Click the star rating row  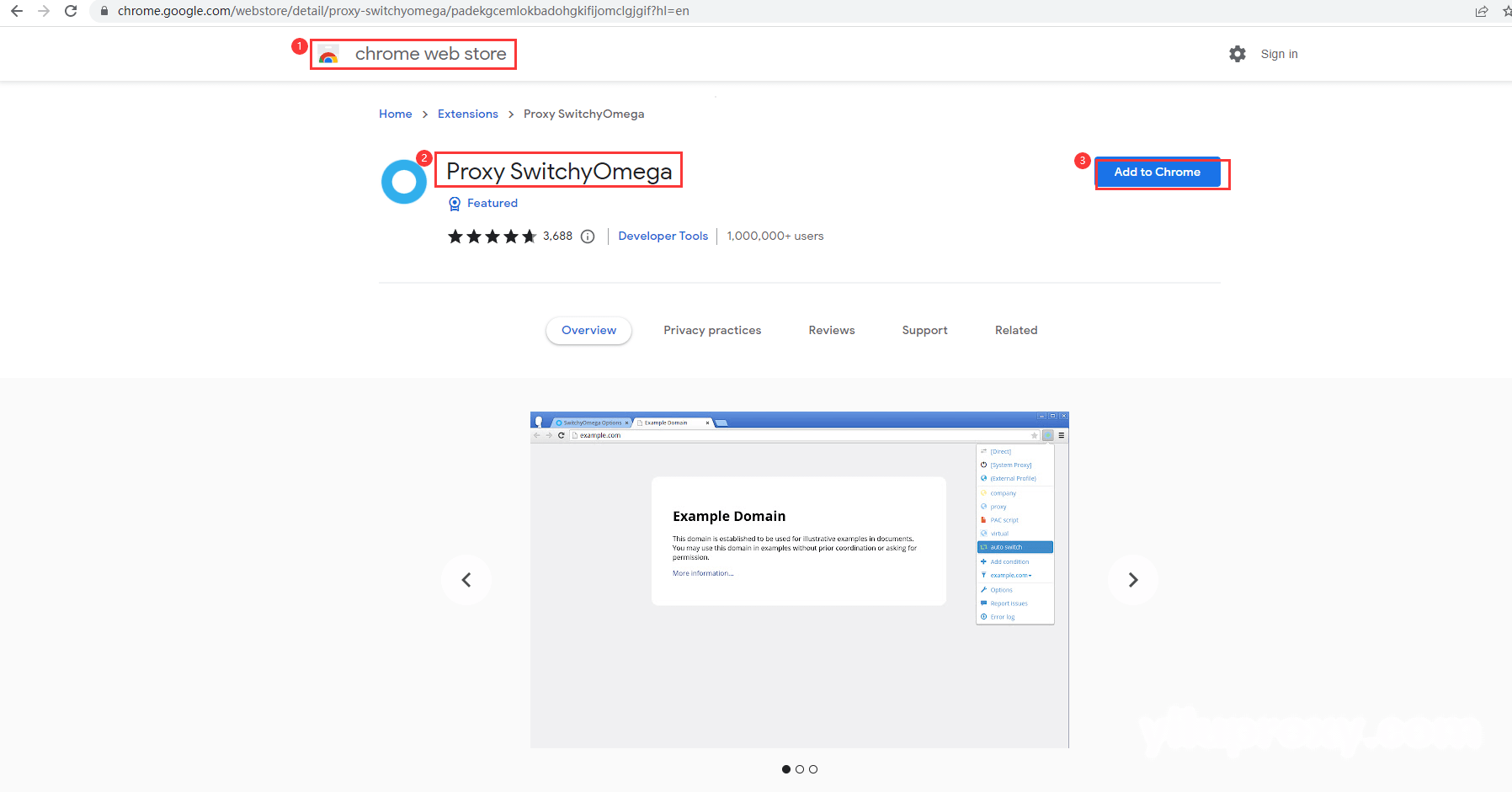(x=492, y=237)
